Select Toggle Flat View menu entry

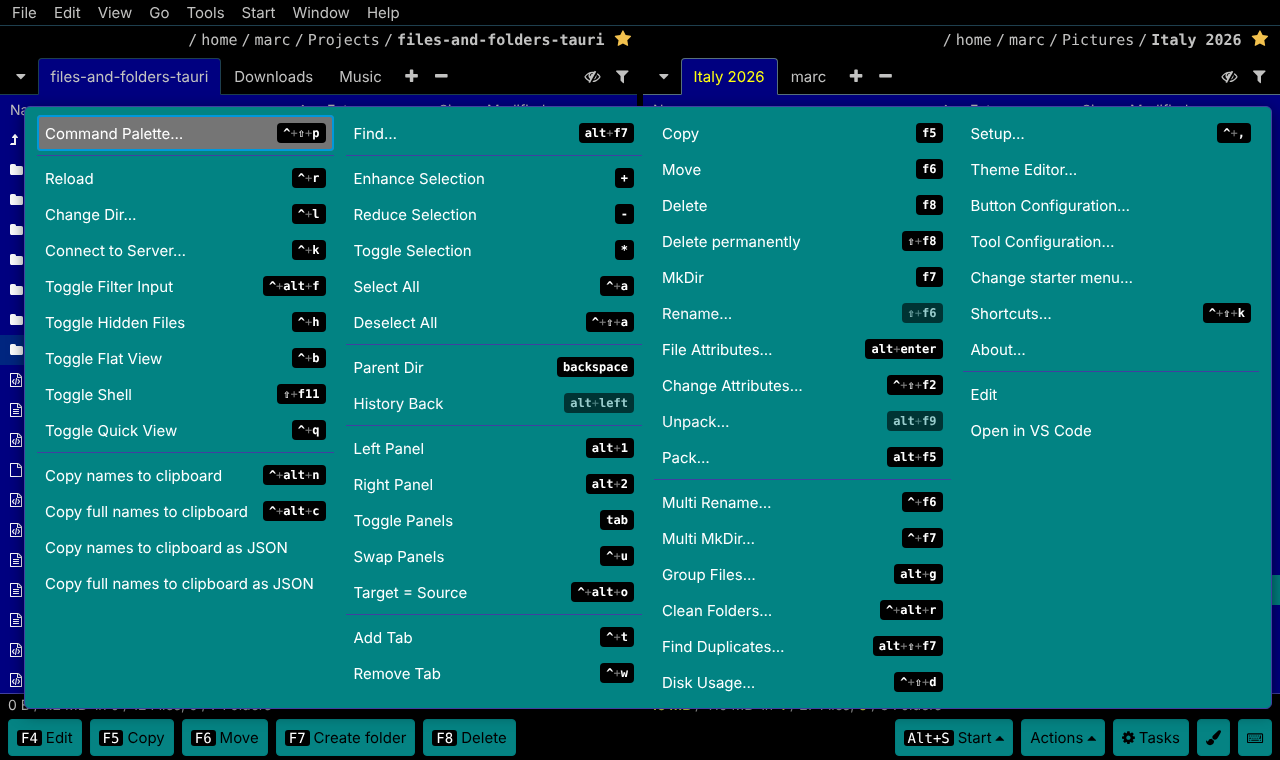pyautogui.click(x=185, y=359)
